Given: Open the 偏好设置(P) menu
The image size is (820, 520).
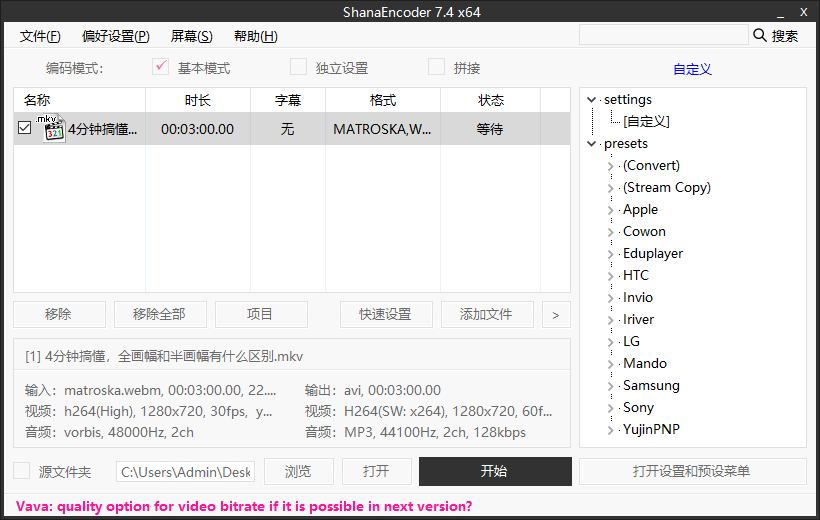Looking at the screenshot, I should [x=116, y=36].
